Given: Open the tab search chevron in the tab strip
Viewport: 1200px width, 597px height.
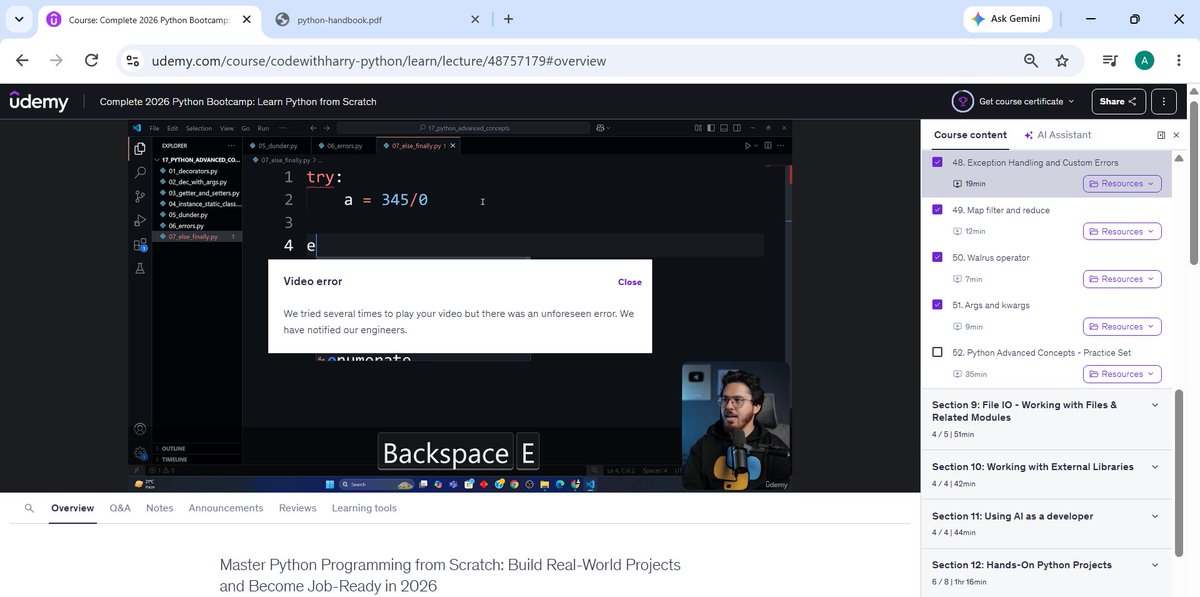Looking at the screenshot, I should click(x=19, y=19).
